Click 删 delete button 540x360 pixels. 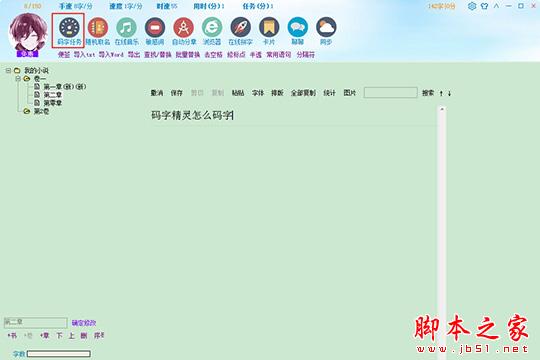click(x=84, y=335)
